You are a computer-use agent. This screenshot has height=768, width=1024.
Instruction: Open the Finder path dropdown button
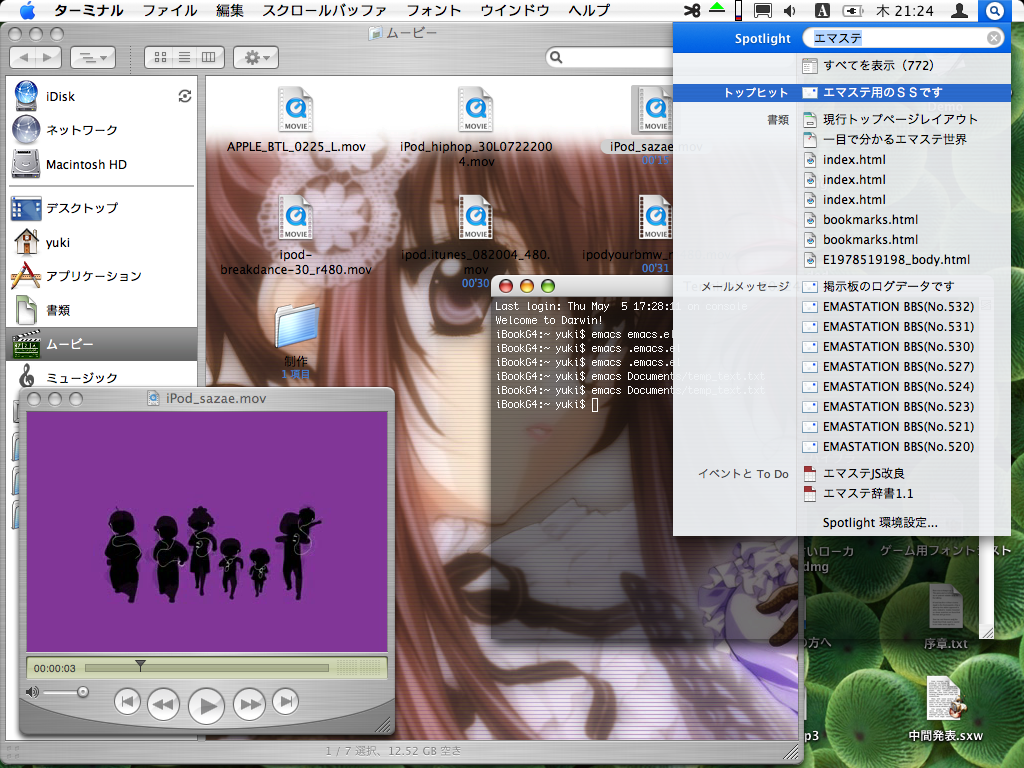(x=93, y=57)
